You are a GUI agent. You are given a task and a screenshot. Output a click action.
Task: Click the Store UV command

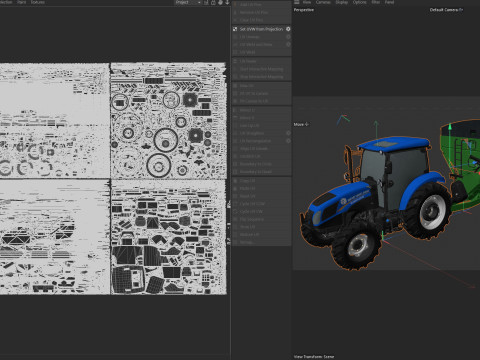[x=262, y=227]
